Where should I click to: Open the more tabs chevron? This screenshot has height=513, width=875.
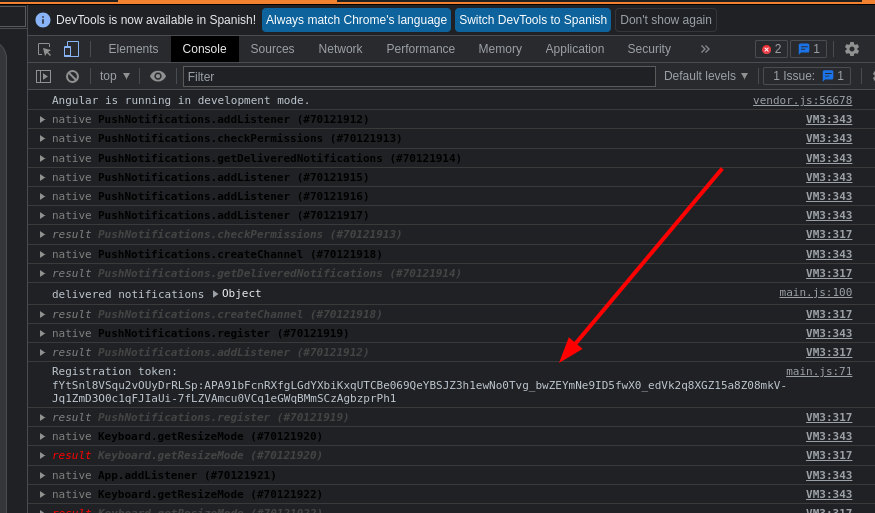[705, 49]
